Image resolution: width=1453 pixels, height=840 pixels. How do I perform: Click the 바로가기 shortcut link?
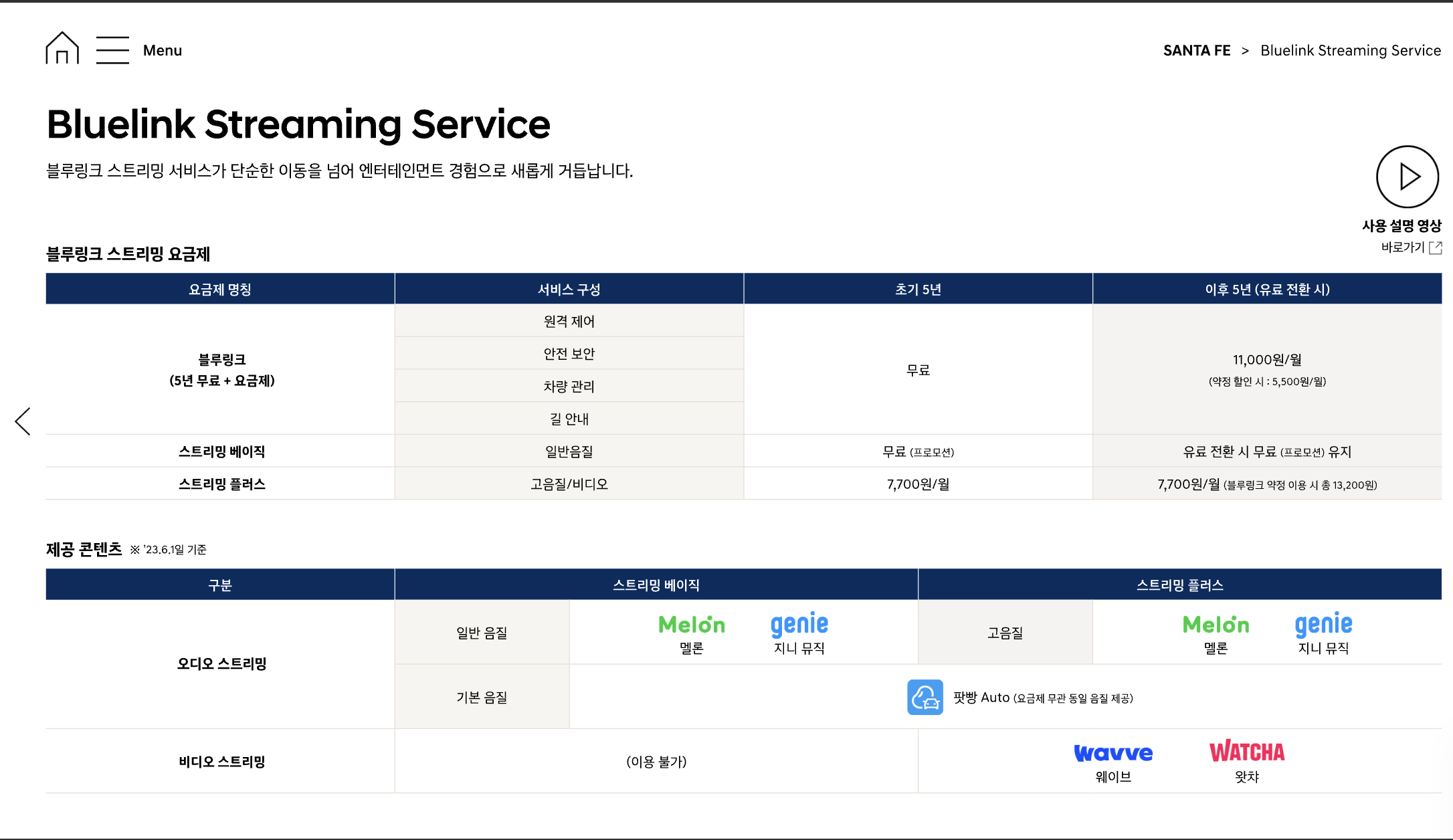pos(1402,248)
